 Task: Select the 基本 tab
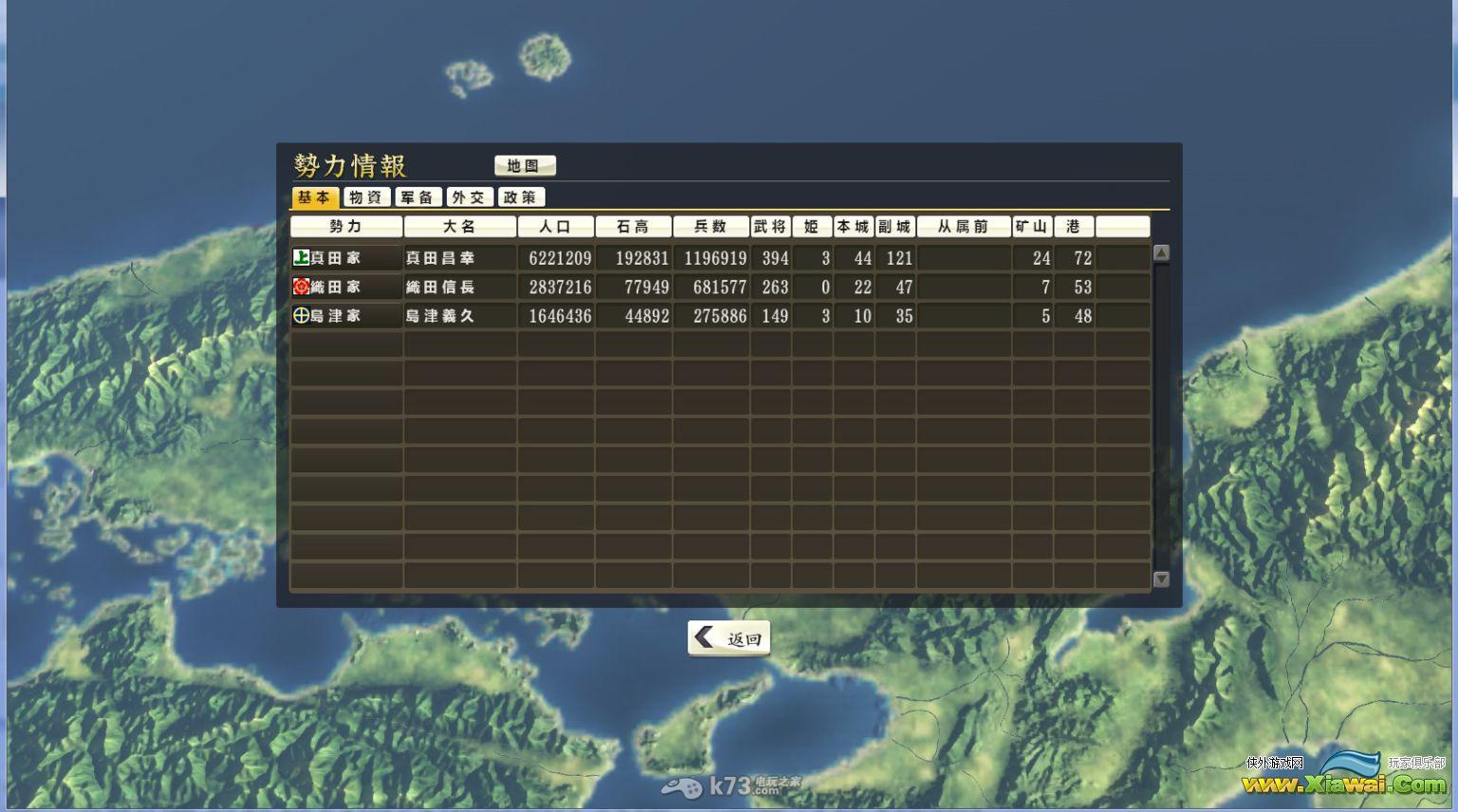[315, 197]
